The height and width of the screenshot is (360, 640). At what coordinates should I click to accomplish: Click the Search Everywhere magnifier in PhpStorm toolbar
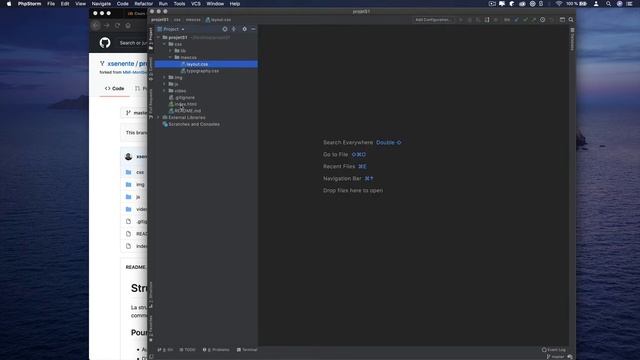pyautogui.click(x=571, y=20)
